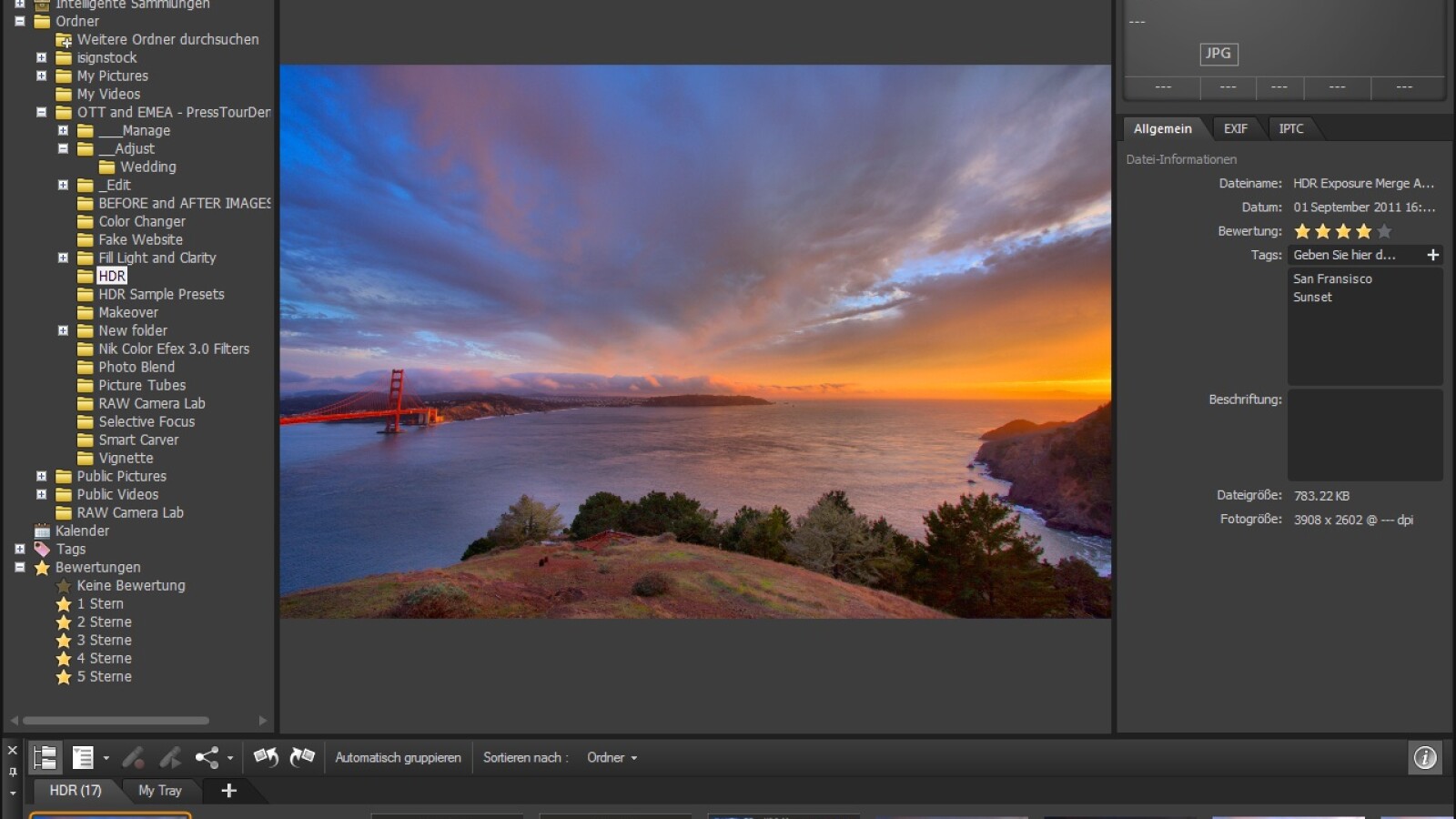This screenshot has height=819, width=1456.
Task: Add a new tray with the plus icon
Action: [x=229, y=791]
